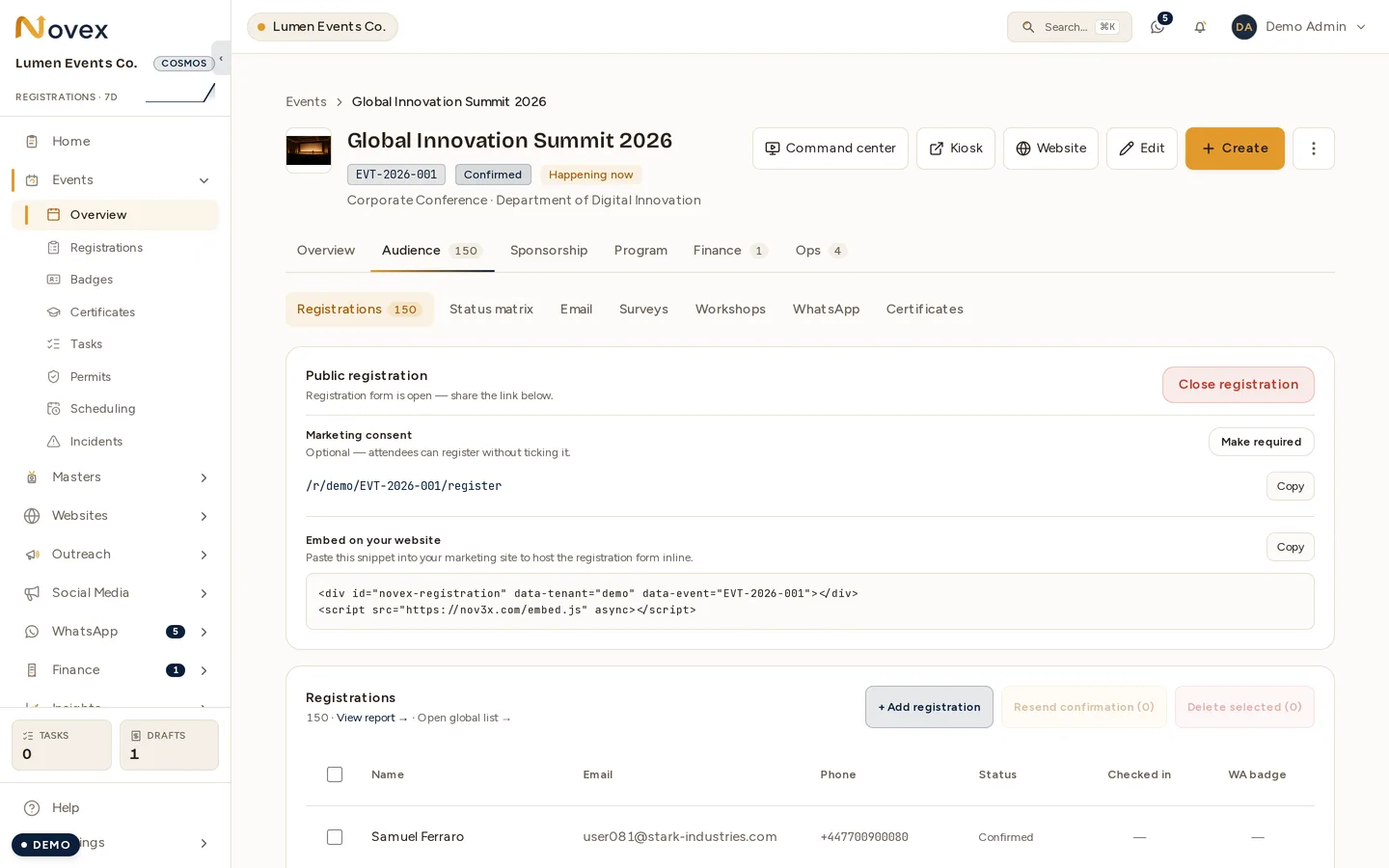Viewport: 1389px width, 868px height.
Task: Click the Finance sidebar icon
Action: point(32,670)
